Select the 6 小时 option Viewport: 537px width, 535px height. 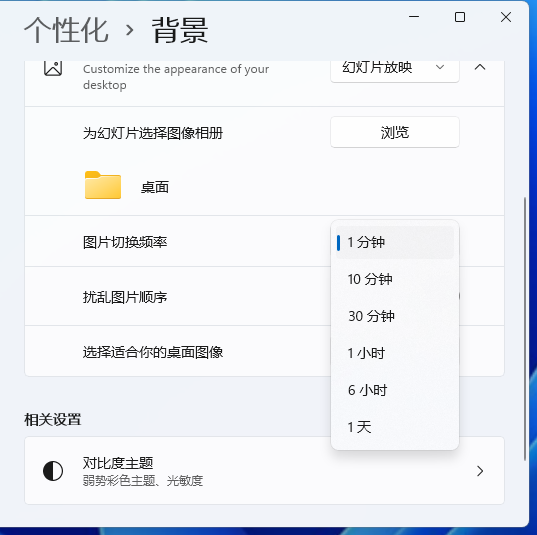click(395, 390)
